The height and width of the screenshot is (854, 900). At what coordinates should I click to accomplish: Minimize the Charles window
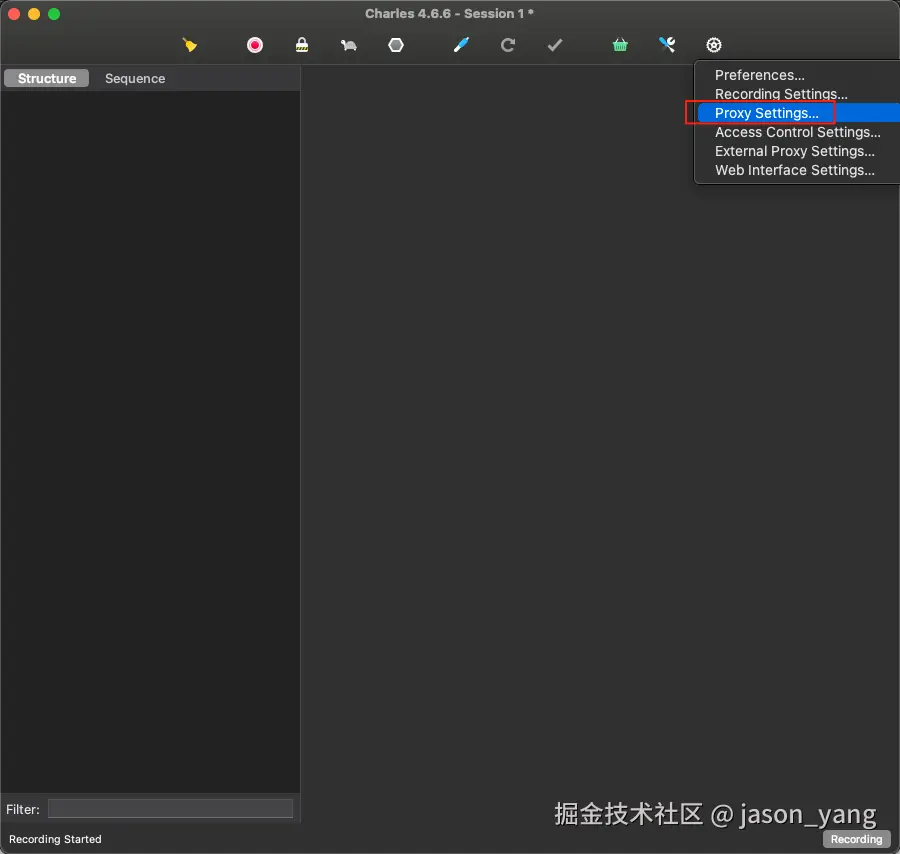pyautogui.click(x=34, y=14)
